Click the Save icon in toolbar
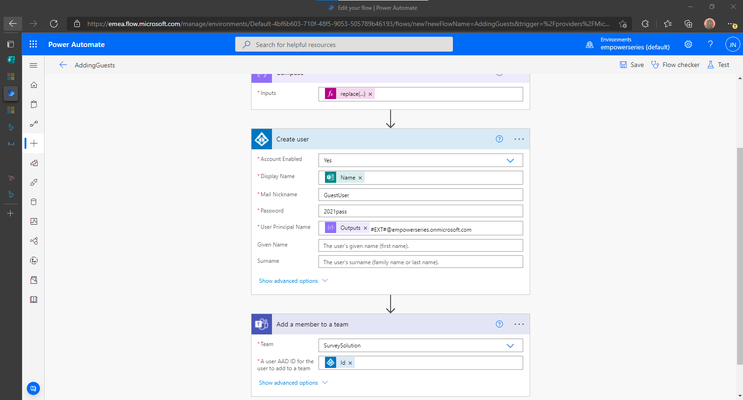743x400 pixels. coord(623,65)
